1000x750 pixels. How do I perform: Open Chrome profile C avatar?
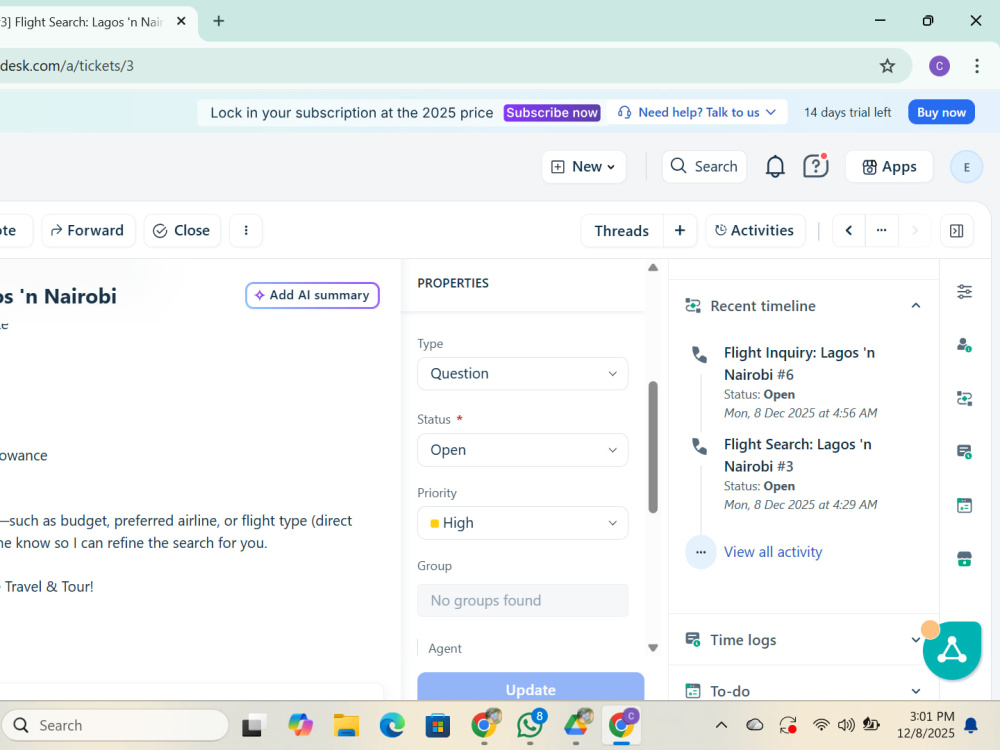939,66
